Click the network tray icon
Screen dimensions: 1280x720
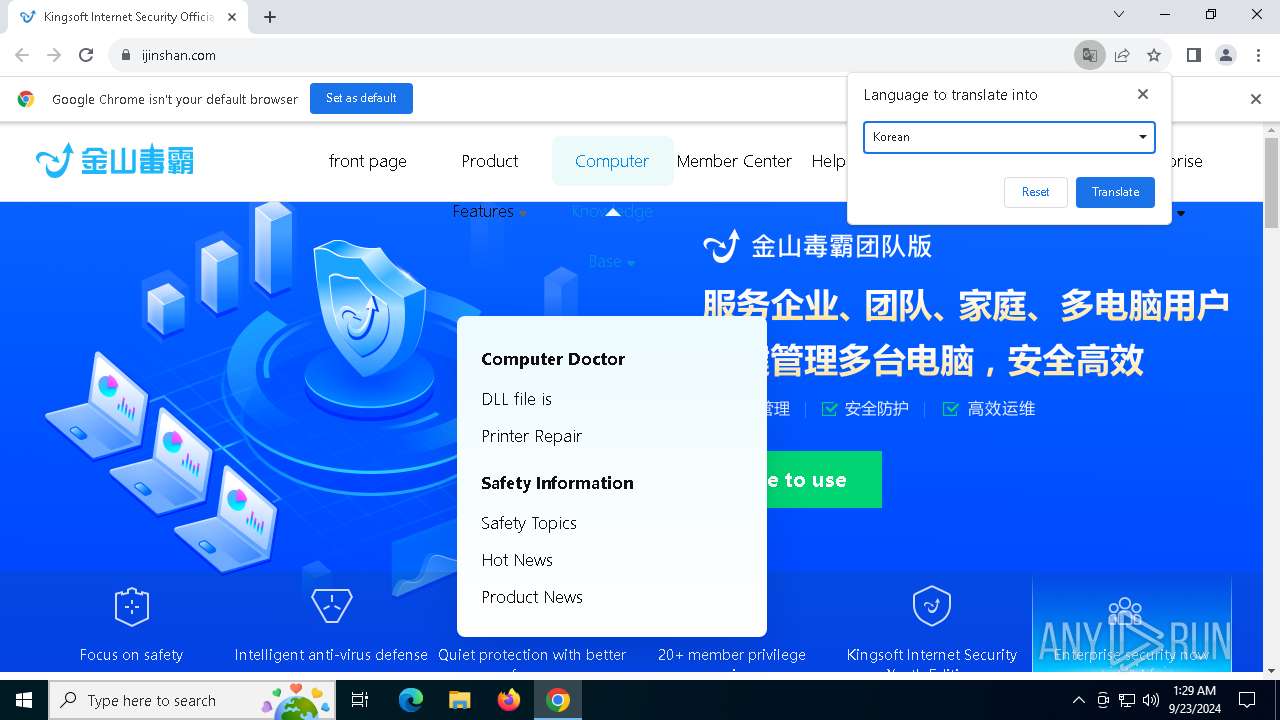point(1127,700)
